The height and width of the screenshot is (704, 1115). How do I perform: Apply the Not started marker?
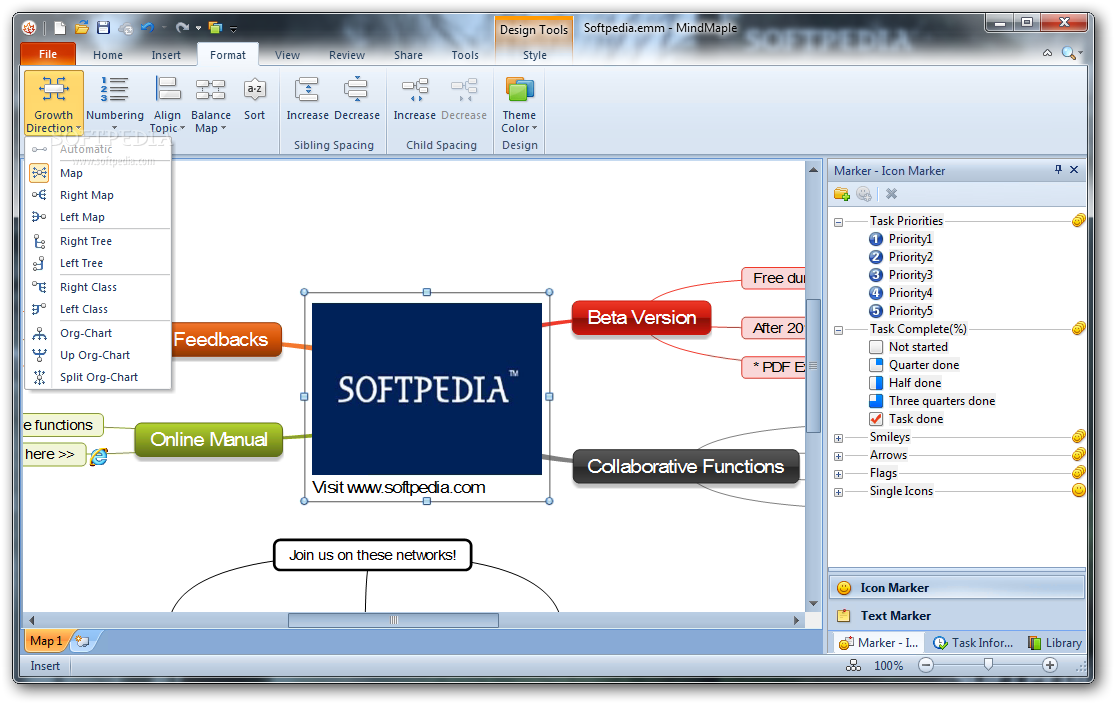tap(909, 347)
